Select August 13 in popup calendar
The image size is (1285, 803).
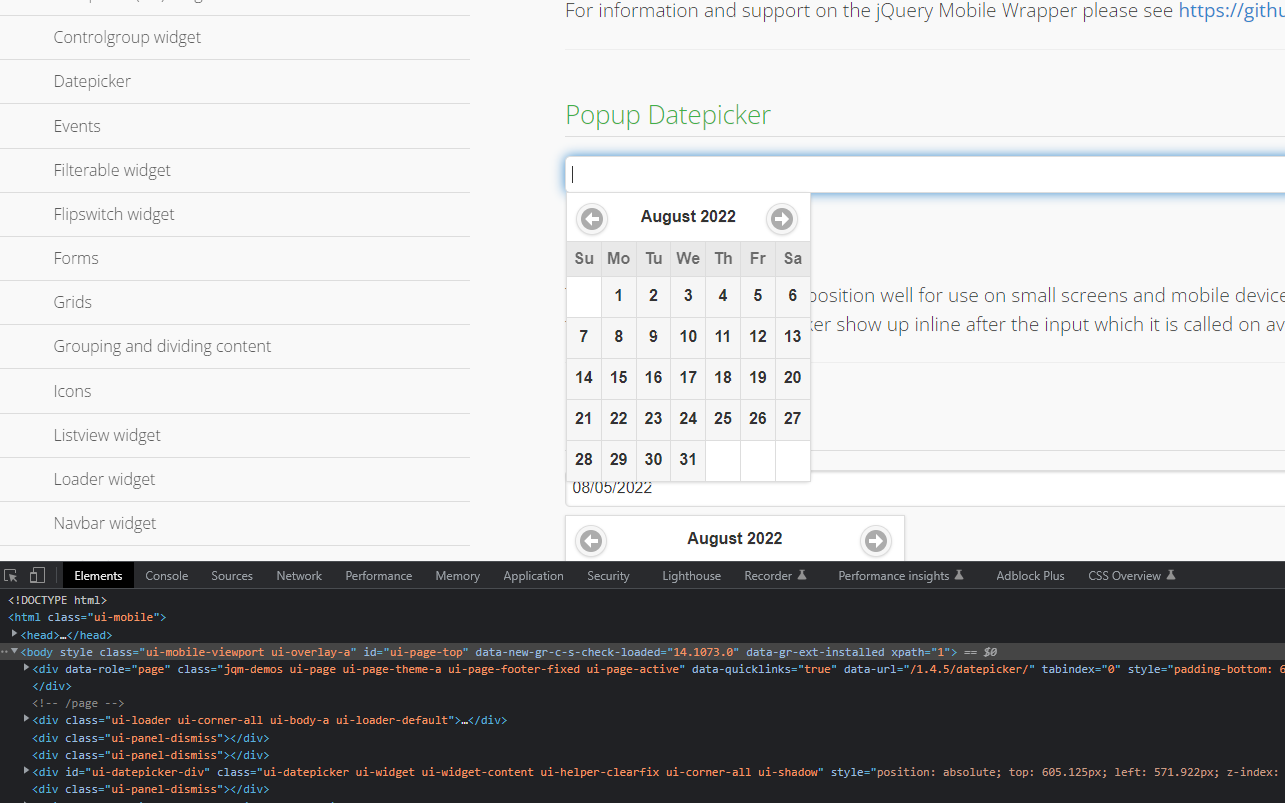793,337
